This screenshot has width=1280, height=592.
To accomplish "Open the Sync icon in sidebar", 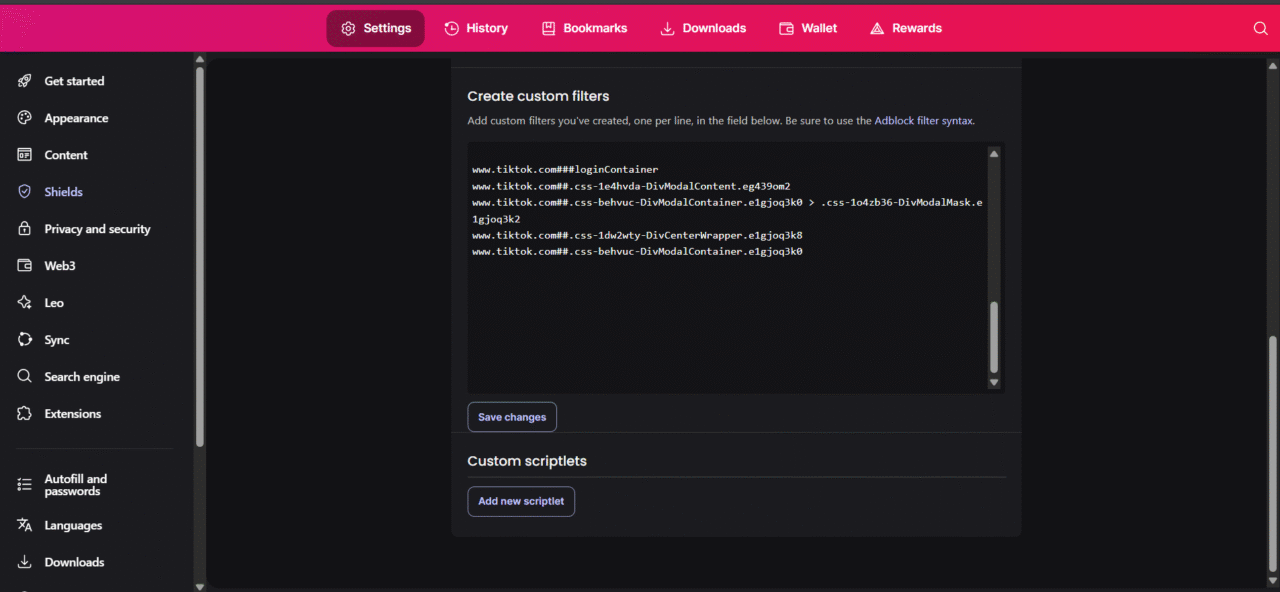I will (x=25, y=340).
